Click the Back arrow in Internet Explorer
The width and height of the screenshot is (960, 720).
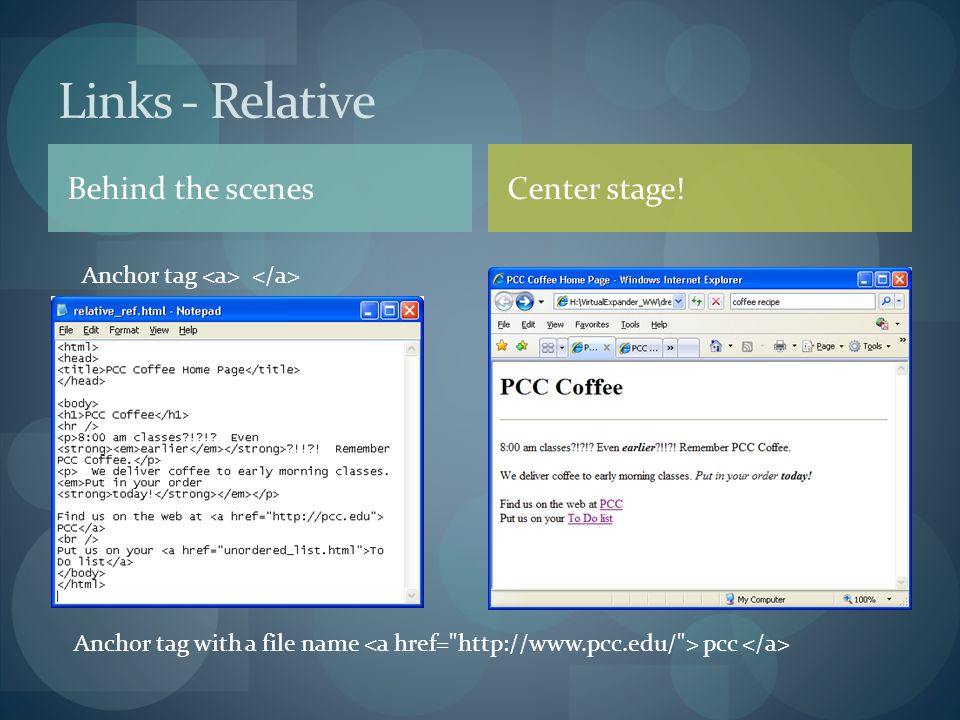[504, 301]
